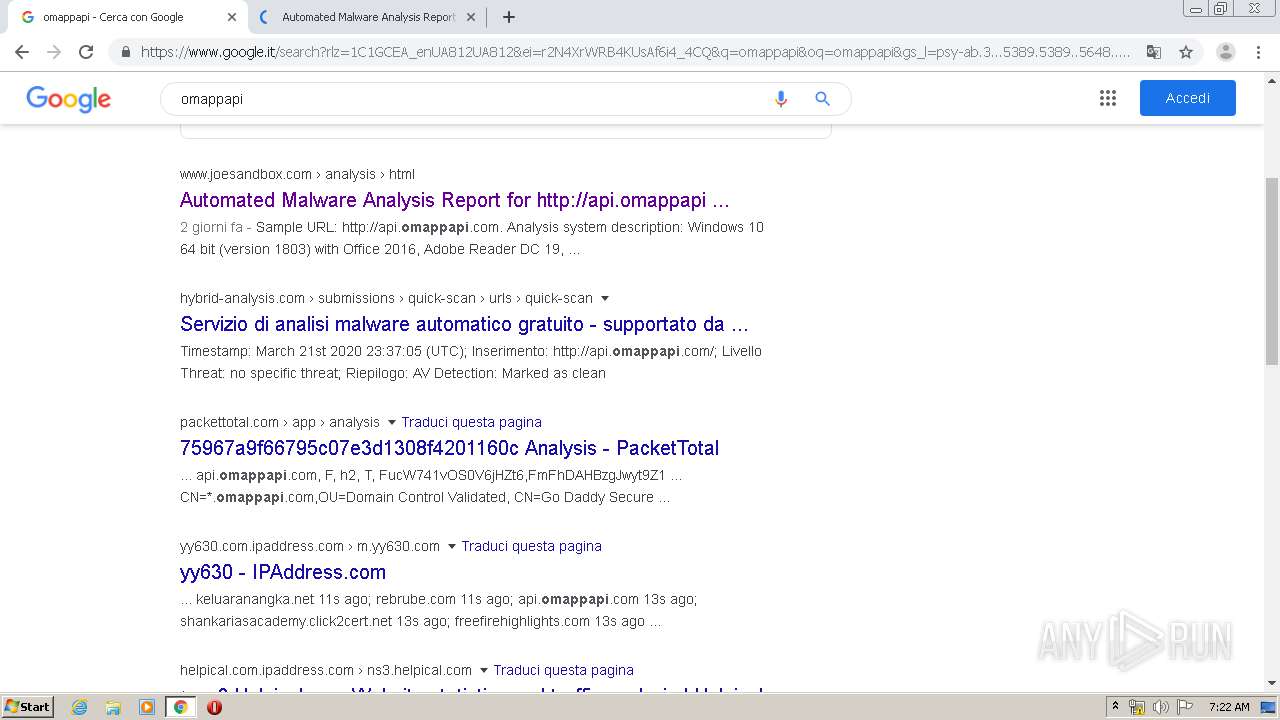
Task: Click Traduci questa pagina for packettotal result
Action: click(x=471, y=422)
